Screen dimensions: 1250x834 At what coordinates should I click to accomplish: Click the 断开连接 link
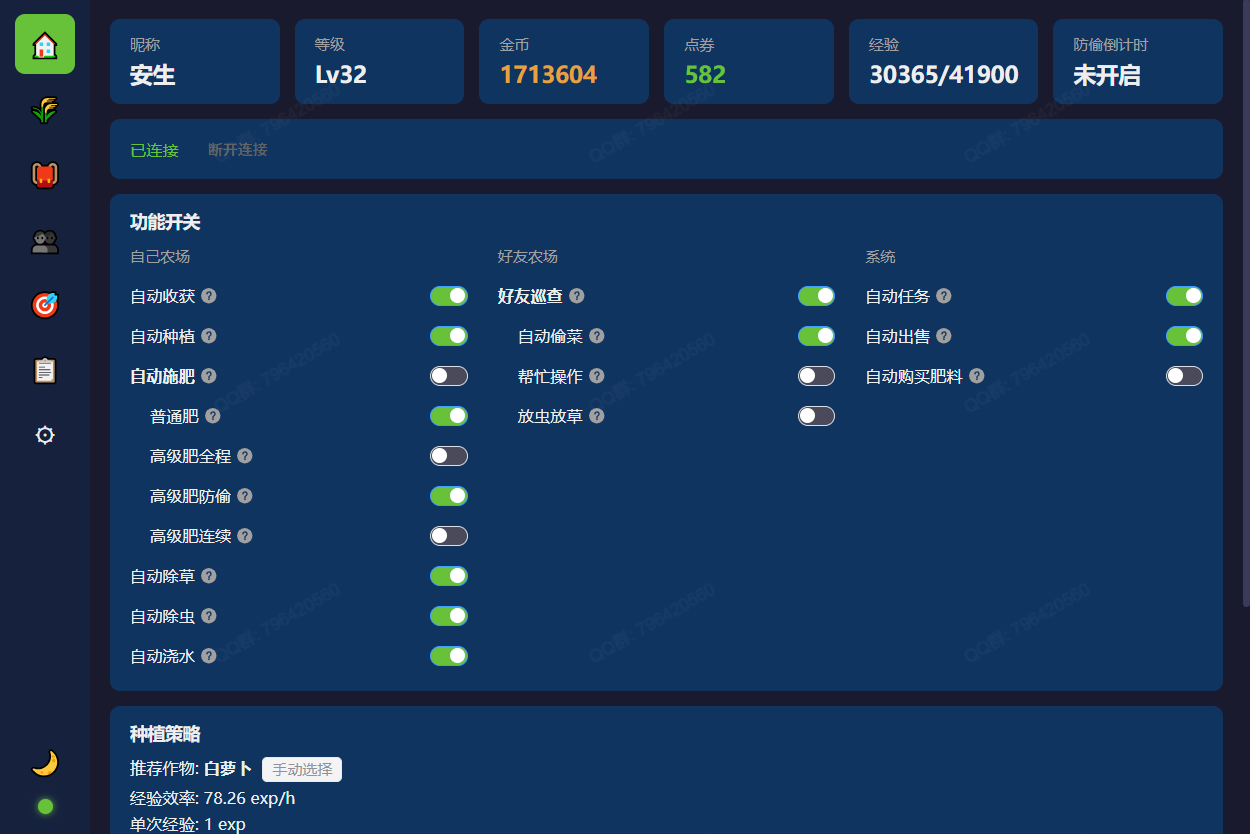(x=238, y=150)
